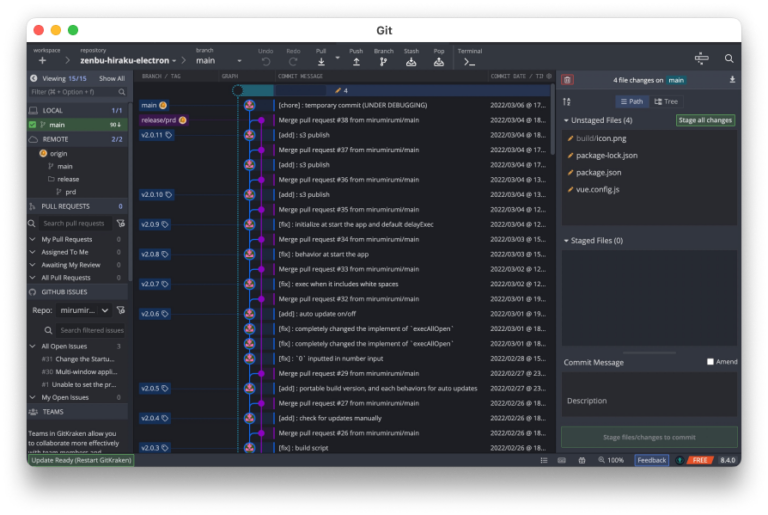Expand Awaiting My Review
The height and width of the screenshot is (515, 768).
tap(32, 265)
